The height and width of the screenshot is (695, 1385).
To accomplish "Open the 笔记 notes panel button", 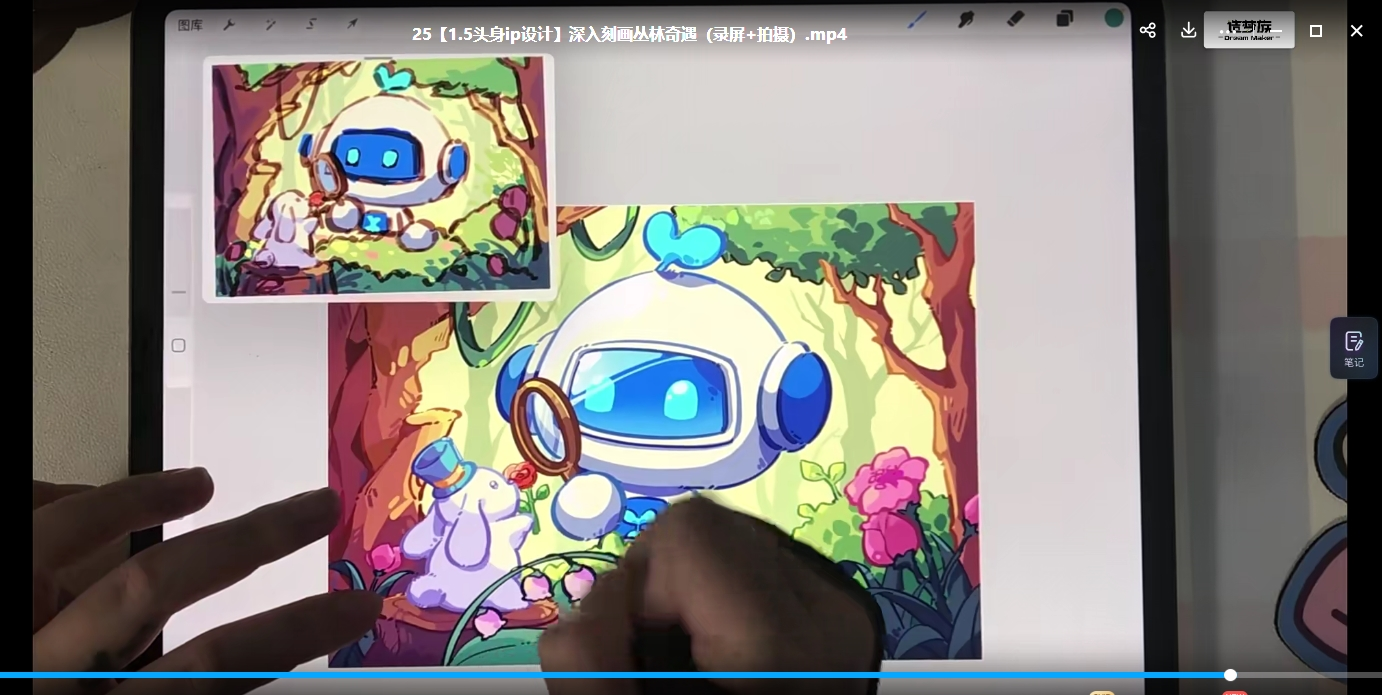I will pos(1354,348).
